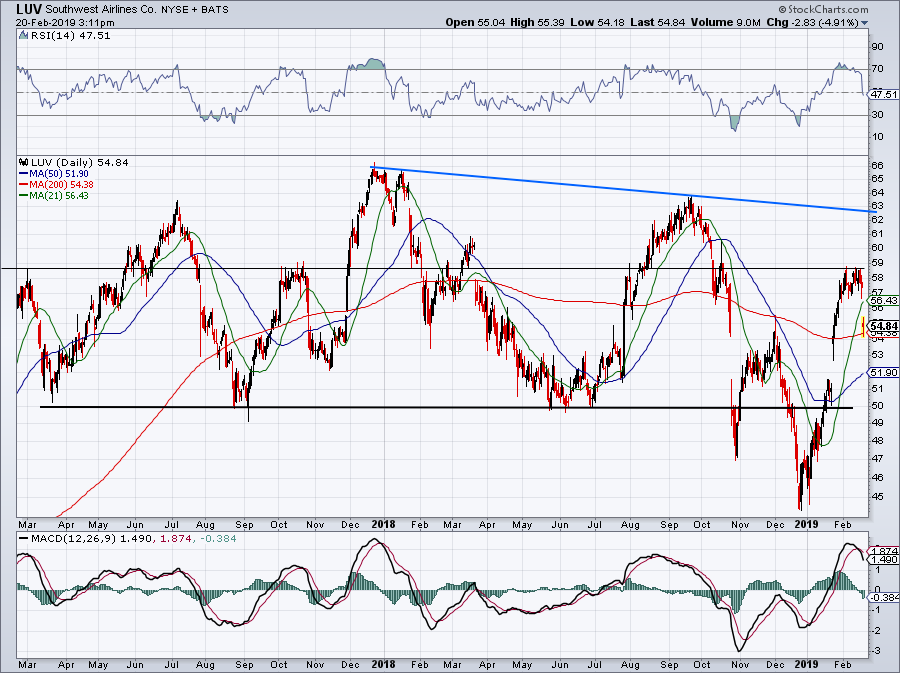Image resolution: width=900 pixels, height=673 pixels.
Task: Click the thick black support line at 50
Action: click(x=447, y=407)
